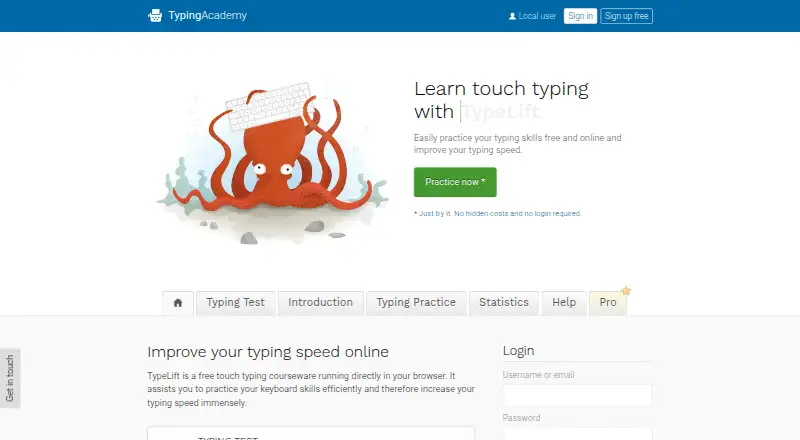Start with the Practice now button
This screenshot has height=440, width=800.
coord(455,182)
